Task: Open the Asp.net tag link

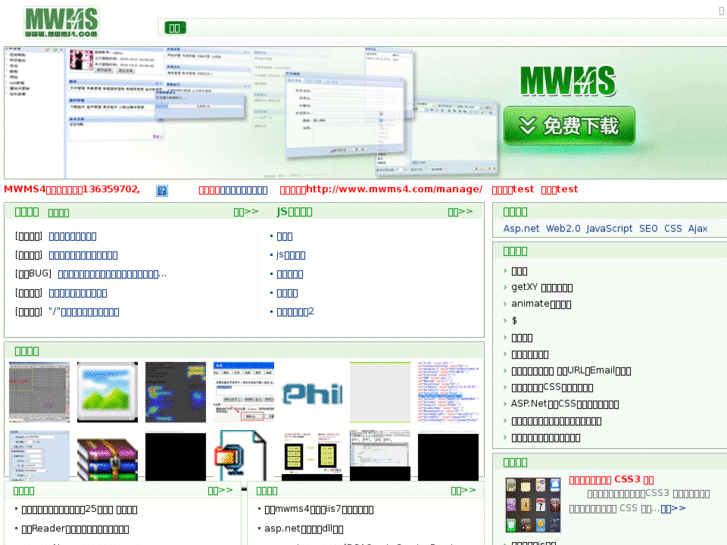Action: pyautogui.click(x=521, y=228)
